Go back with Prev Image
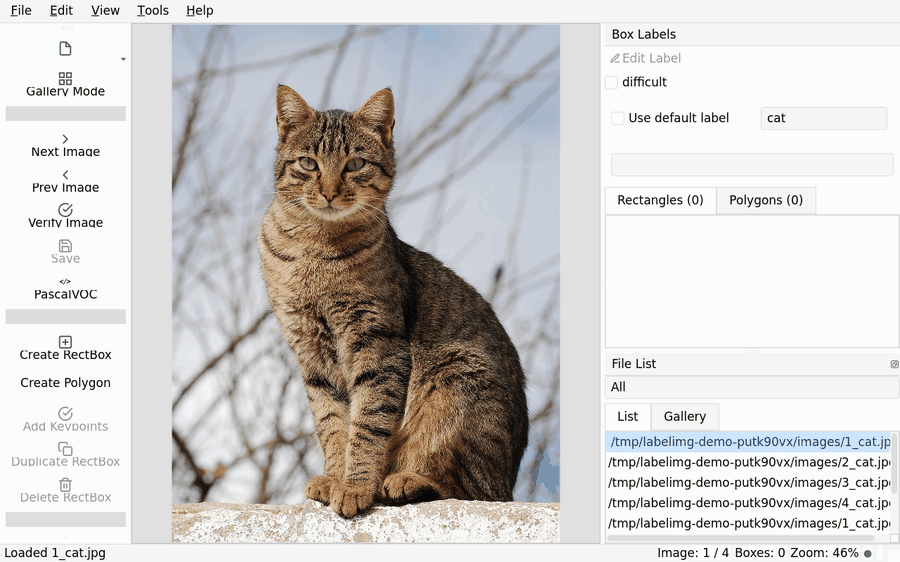Screen dimensions: 900x562 [x=65, y=181]
